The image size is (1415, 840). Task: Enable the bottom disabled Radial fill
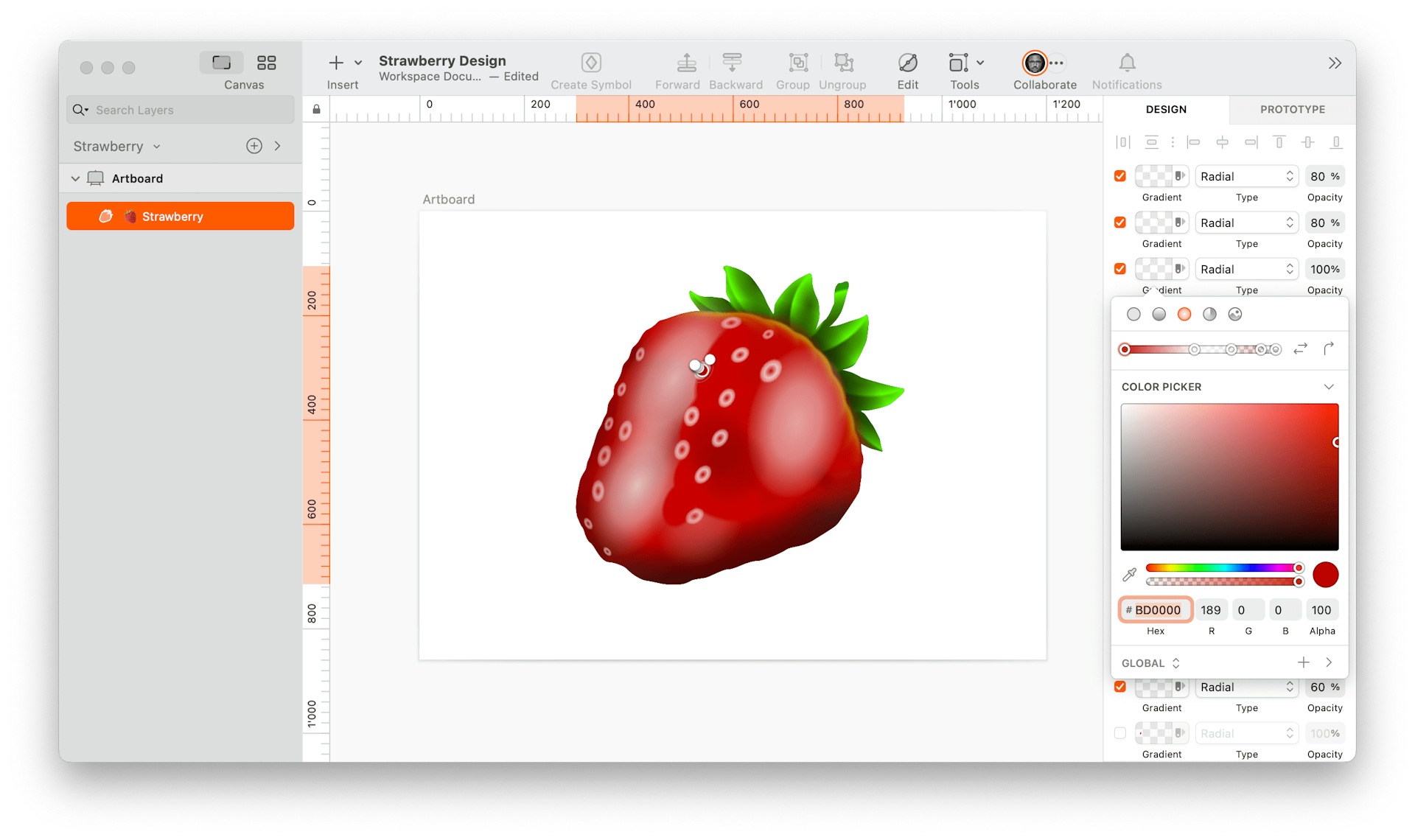point(1119,733)
